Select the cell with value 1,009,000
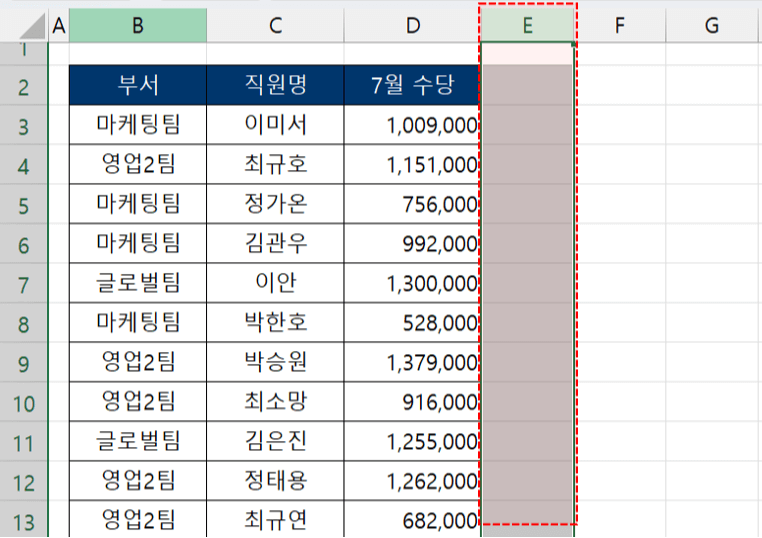Screen dimensions: 762x538 pyautogui.click(x=412, y=125)
